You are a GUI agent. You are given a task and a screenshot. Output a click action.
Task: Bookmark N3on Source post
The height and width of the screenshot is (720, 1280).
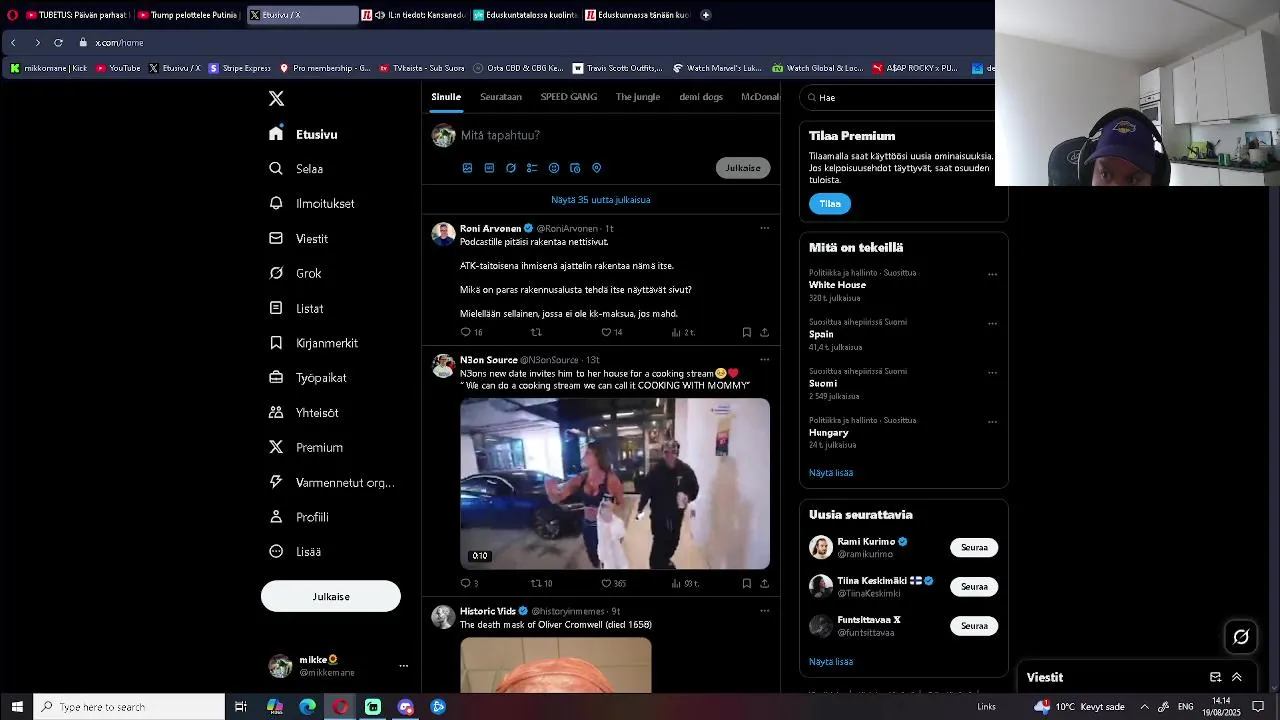tap(747, 583)
